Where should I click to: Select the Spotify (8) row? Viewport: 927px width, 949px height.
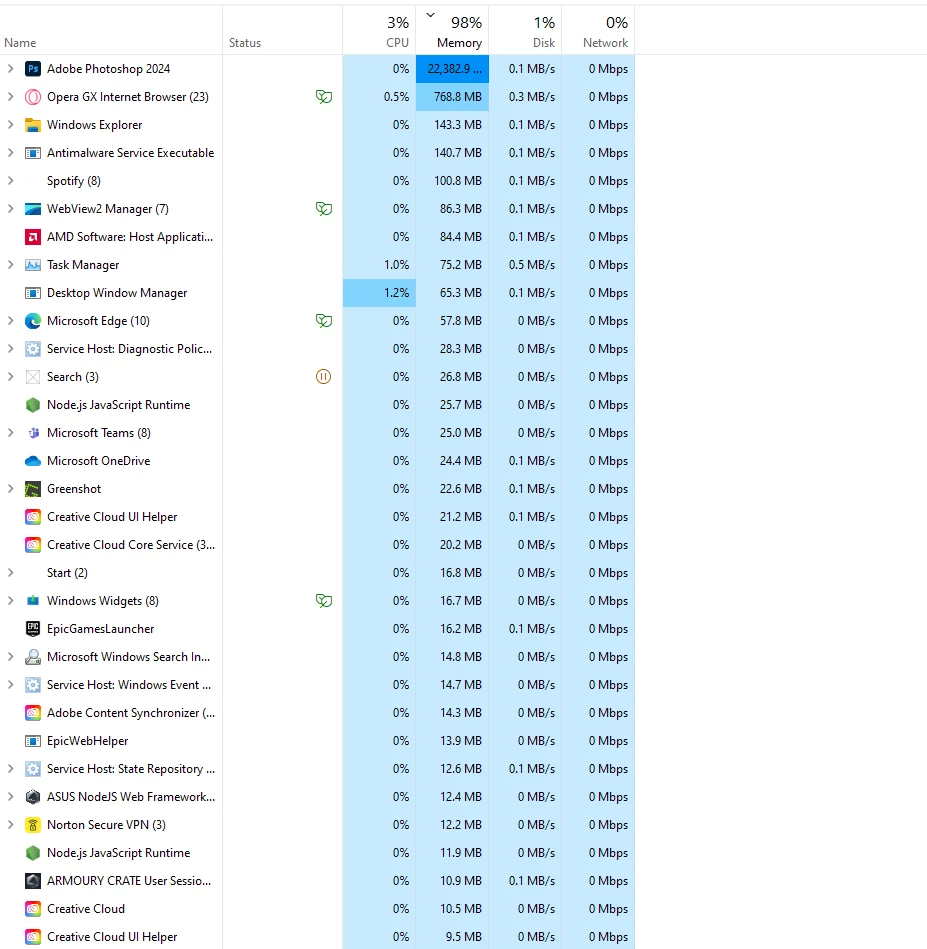[317, 181]
